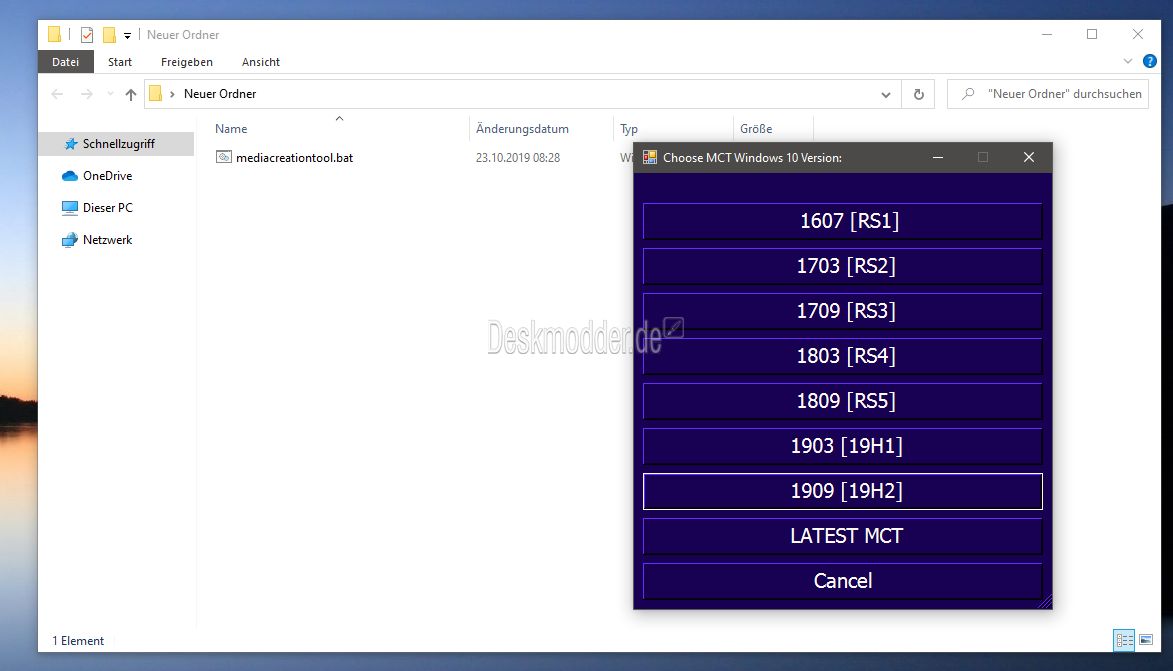Click Neuer Ordner in the address breadcrumb
1173x671 pixels.
220,94
